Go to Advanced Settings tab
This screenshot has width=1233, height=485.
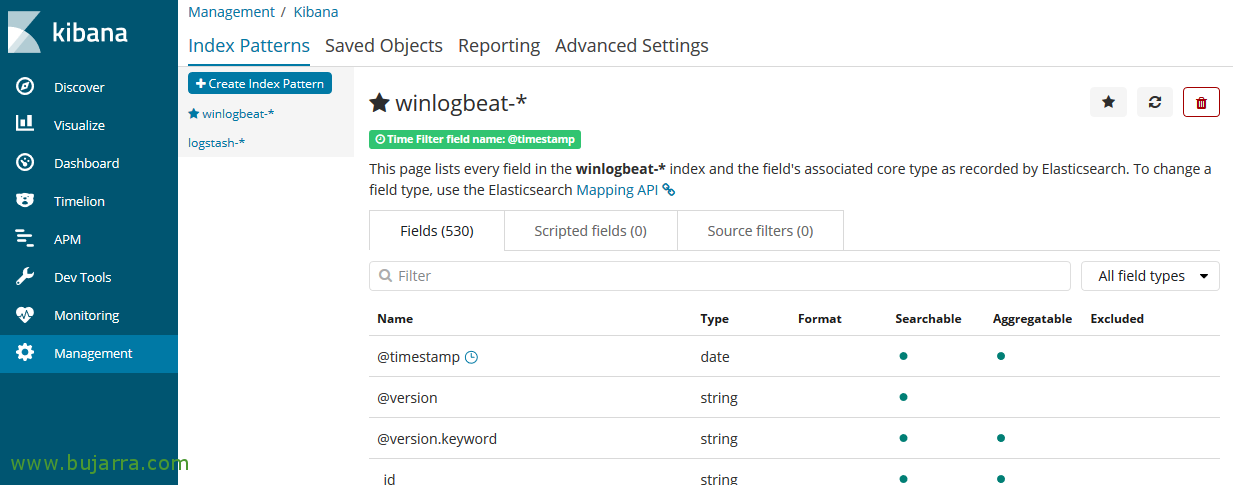pyautogui.click(x=631, y=46)
